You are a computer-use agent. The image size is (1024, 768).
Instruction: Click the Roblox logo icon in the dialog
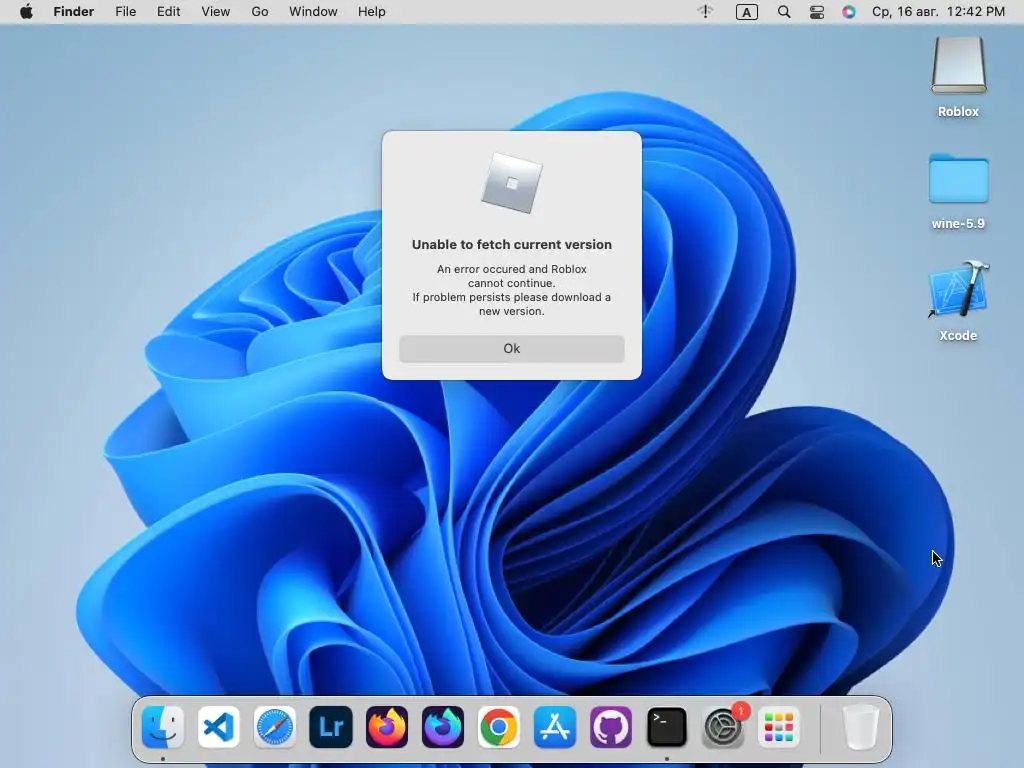(512, 184)
